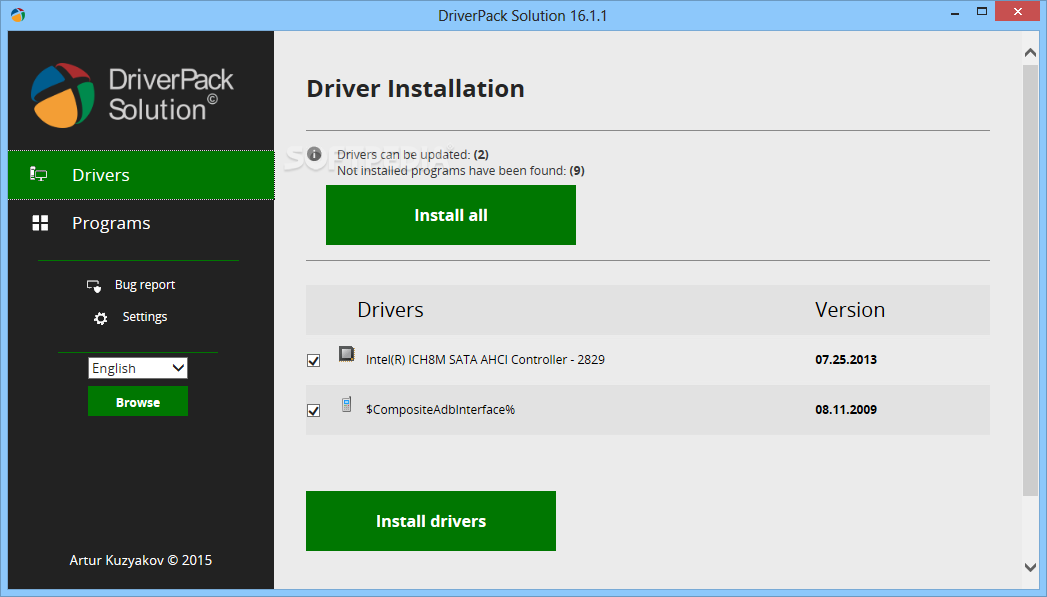Click the Driver Installation heading
The image size is (1047, 597).
(415, 89)
